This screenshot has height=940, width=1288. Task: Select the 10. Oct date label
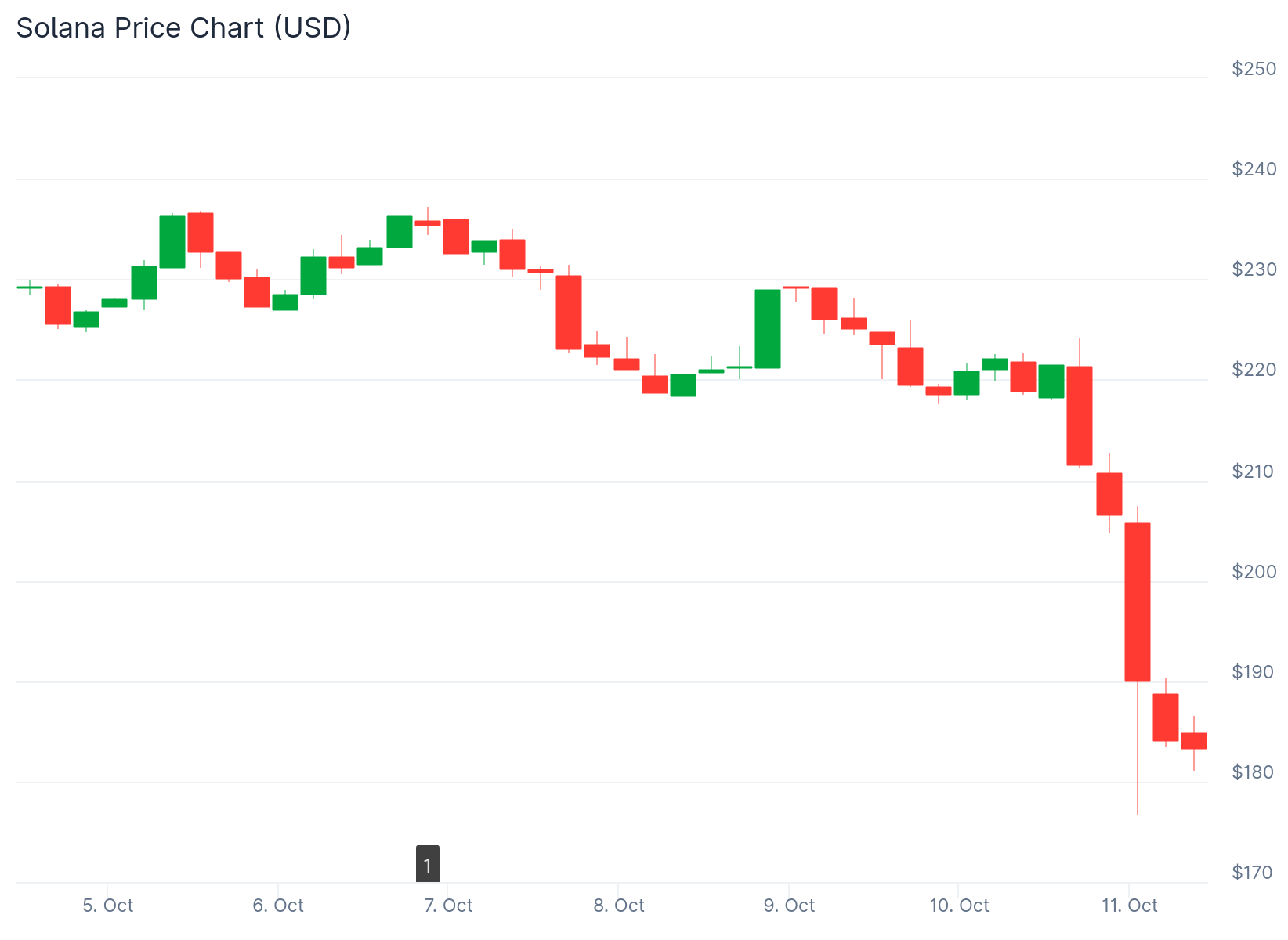click(x=959, y=906)
